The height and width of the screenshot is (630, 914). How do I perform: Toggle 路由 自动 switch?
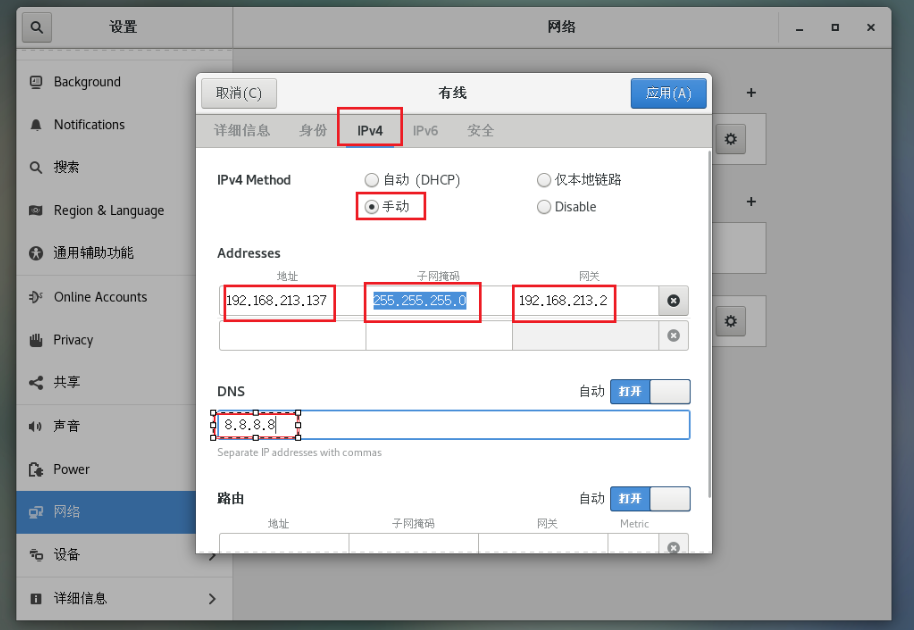(x=650, y=499)
